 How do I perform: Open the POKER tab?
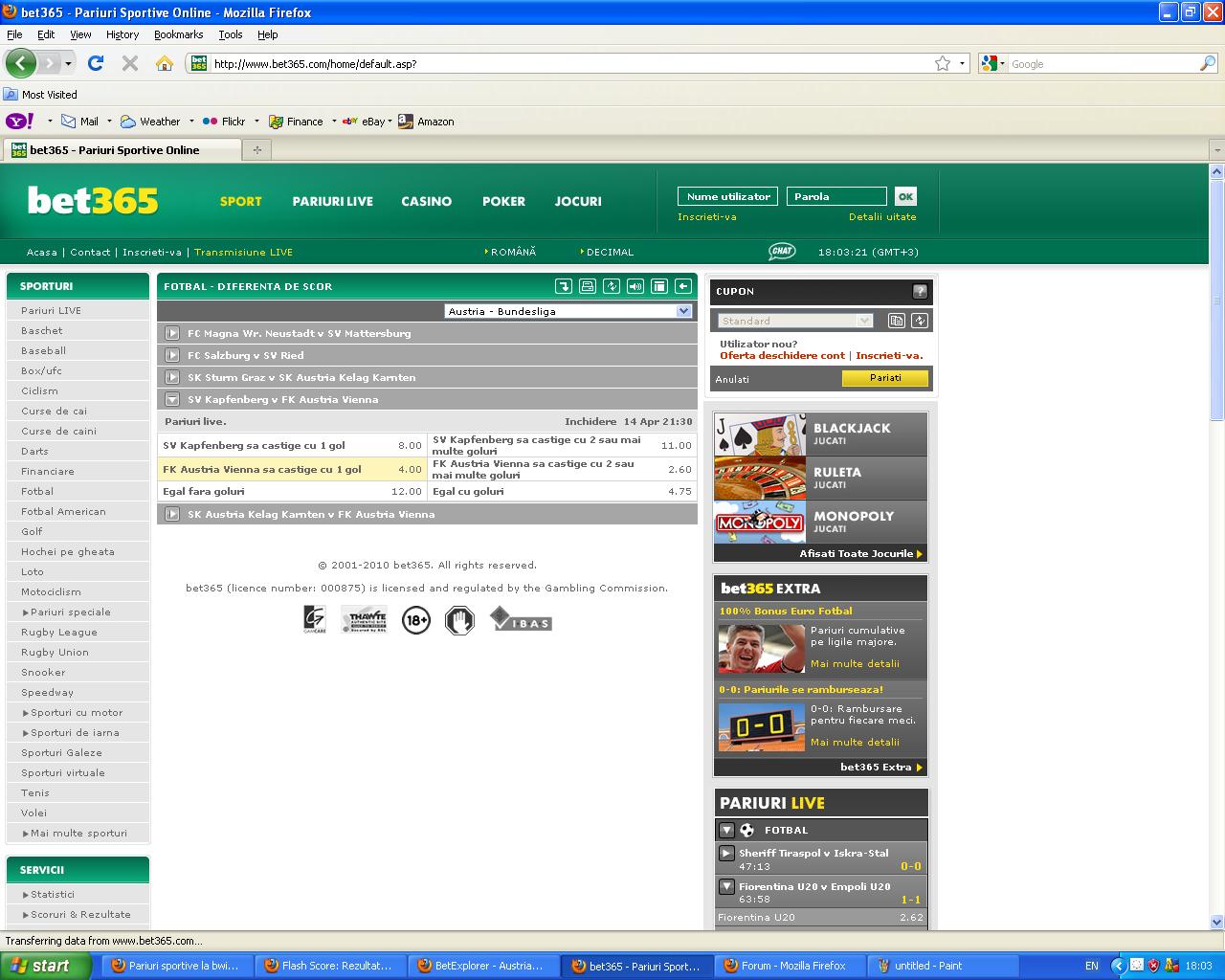click(503, 201)
